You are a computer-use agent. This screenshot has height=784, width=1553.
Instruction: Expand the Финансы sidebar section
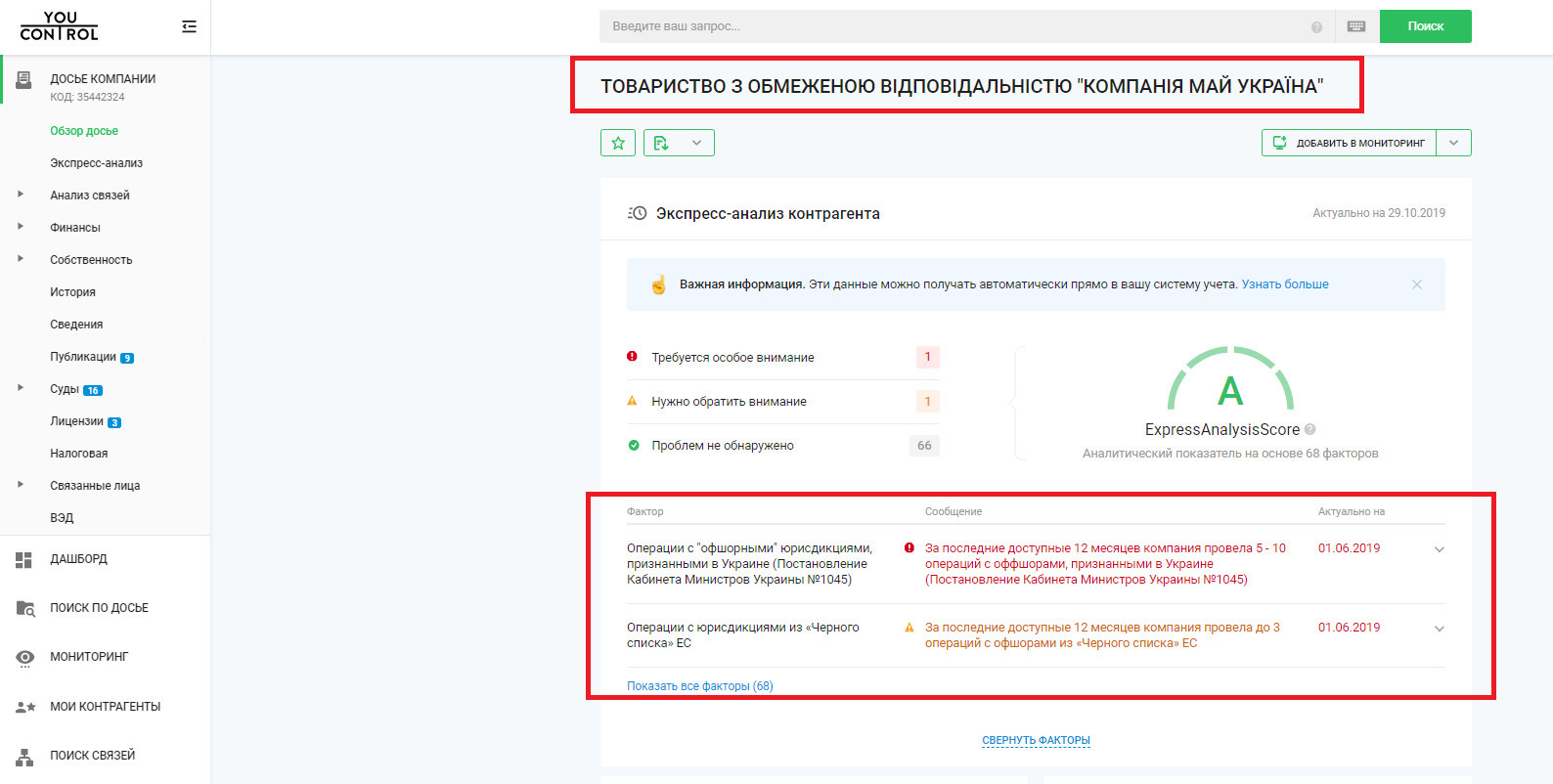click(x=21, y=227)
